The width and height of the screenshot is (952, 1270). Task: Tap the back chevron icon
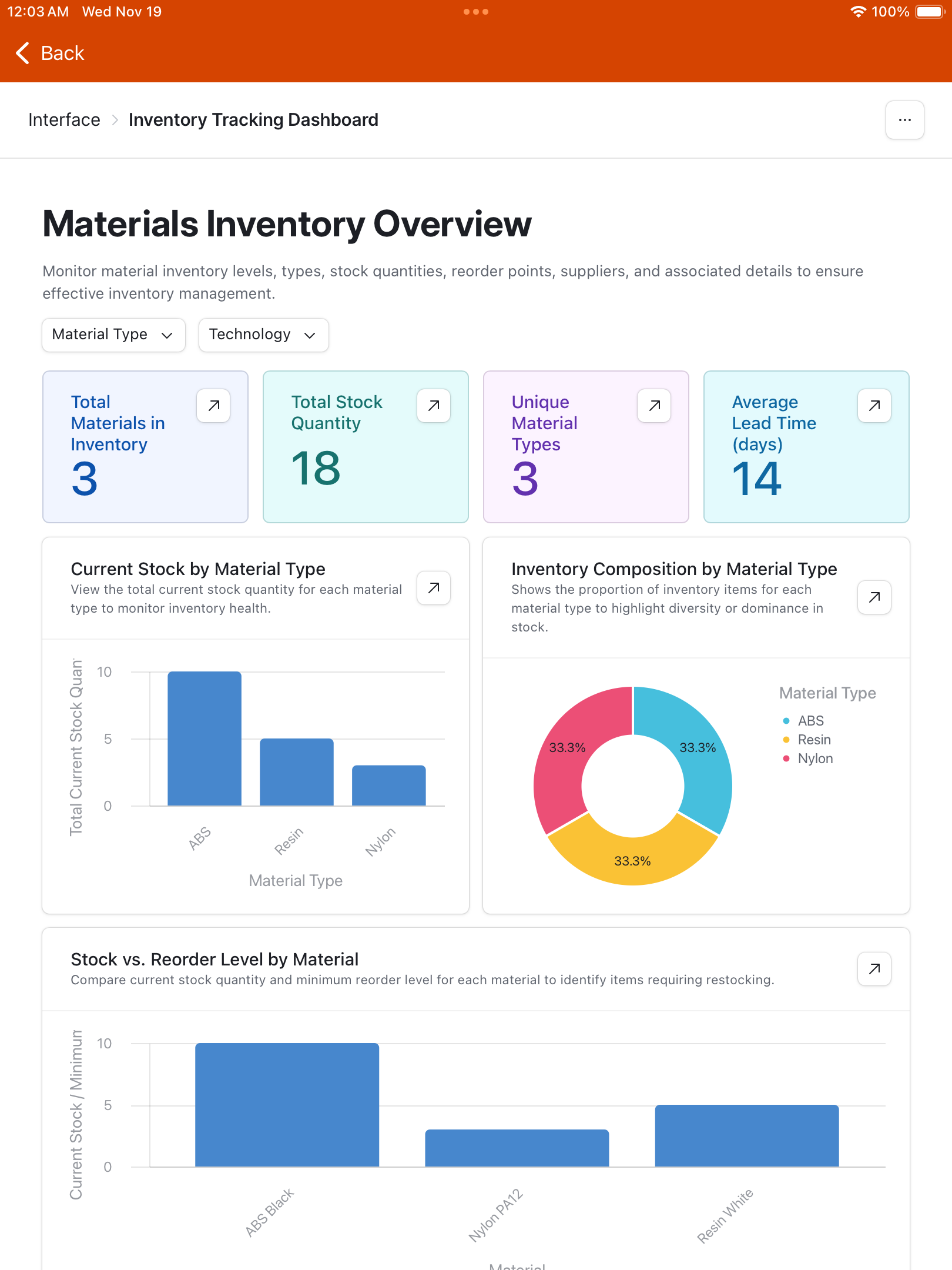[x=22, y=53]
